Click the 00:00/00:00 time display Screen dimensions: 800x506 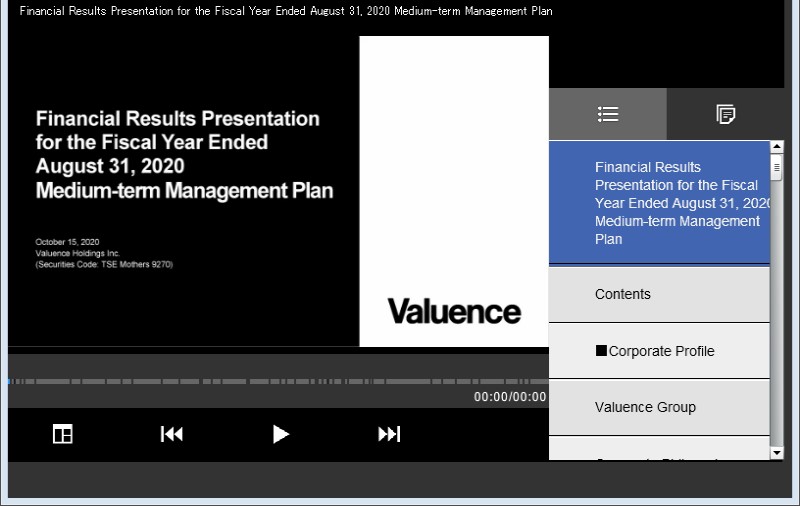(510, 397)
